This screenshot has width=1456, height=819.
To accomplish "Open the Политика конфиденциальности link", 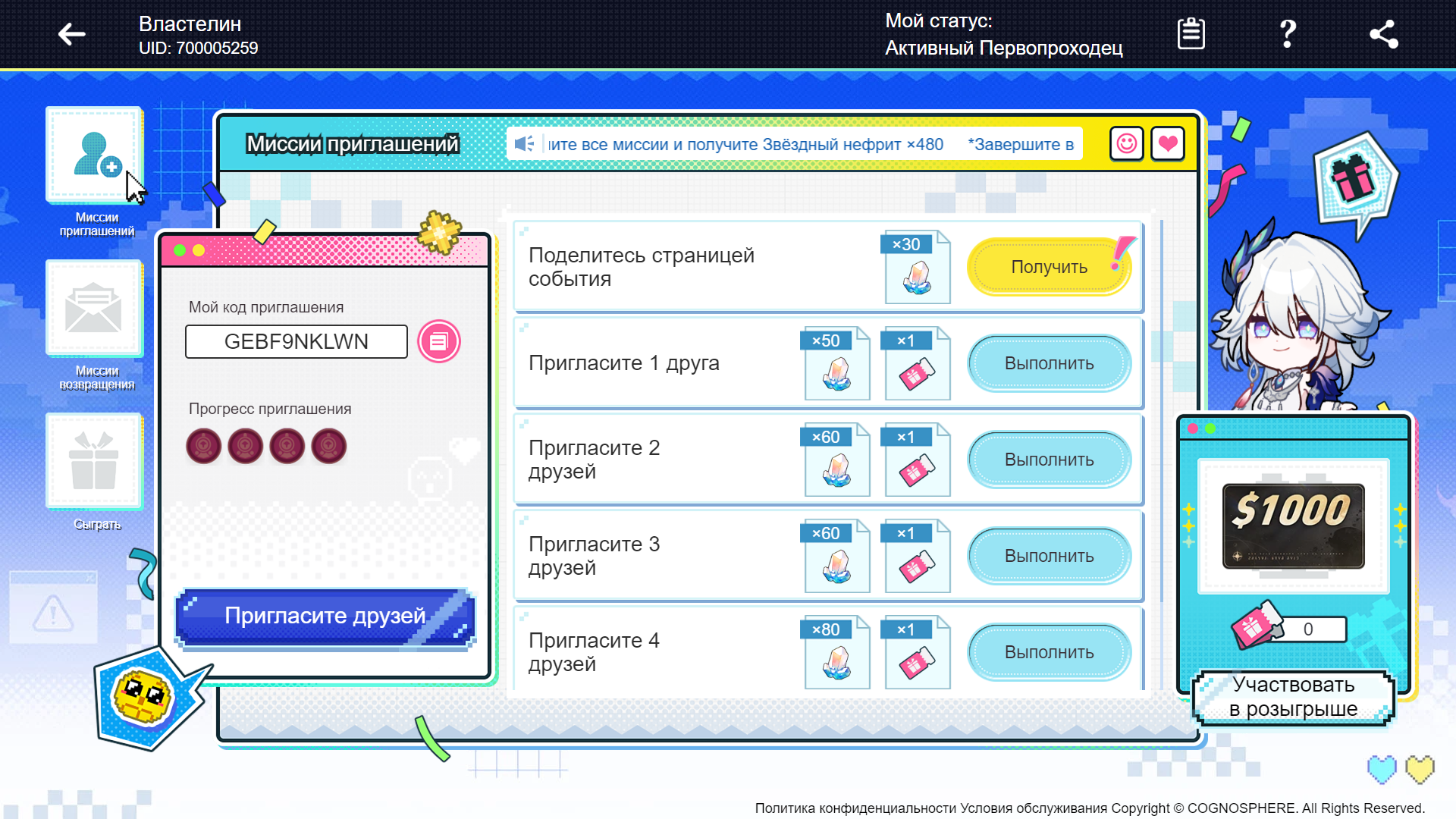I will [x=855, y=808].
